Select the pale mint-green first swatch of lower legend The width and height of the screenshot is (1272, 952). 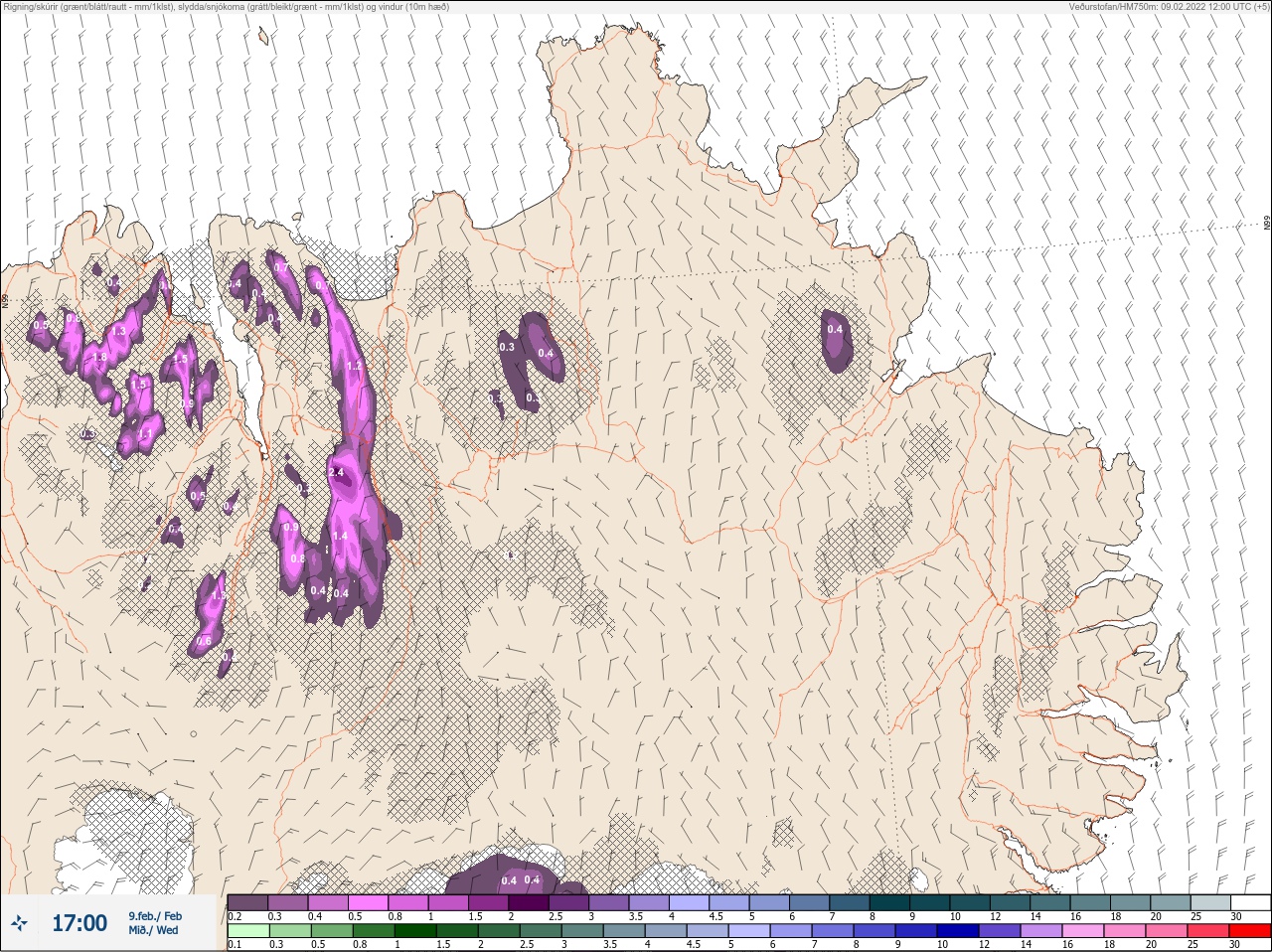(247, 931)
